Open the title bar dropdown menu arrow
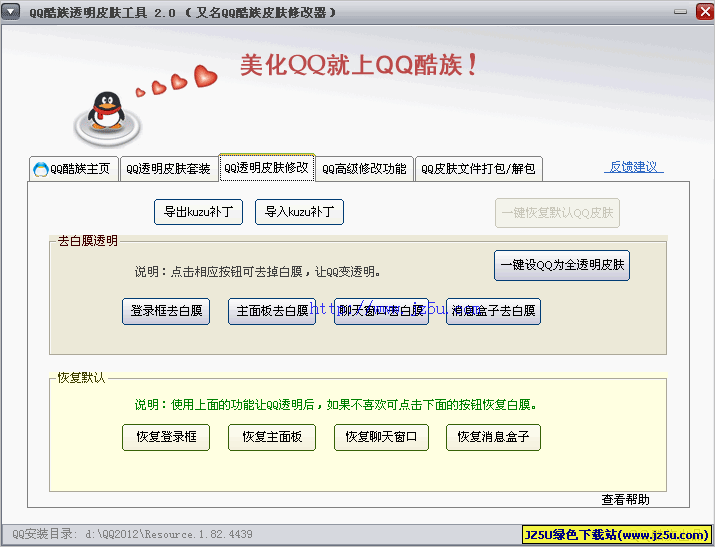 [10, 11]
